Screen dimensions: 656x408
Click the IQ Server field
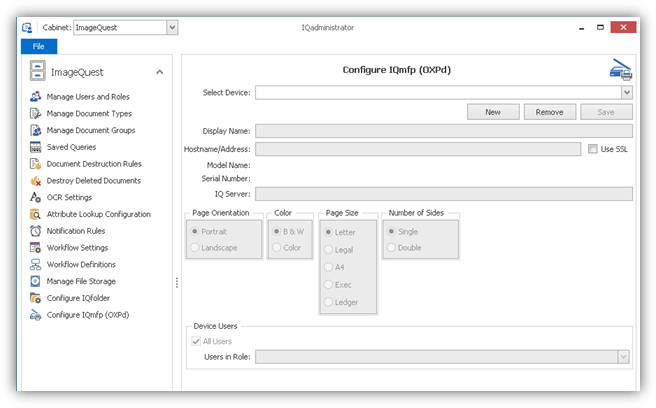(x=444, y=194)
